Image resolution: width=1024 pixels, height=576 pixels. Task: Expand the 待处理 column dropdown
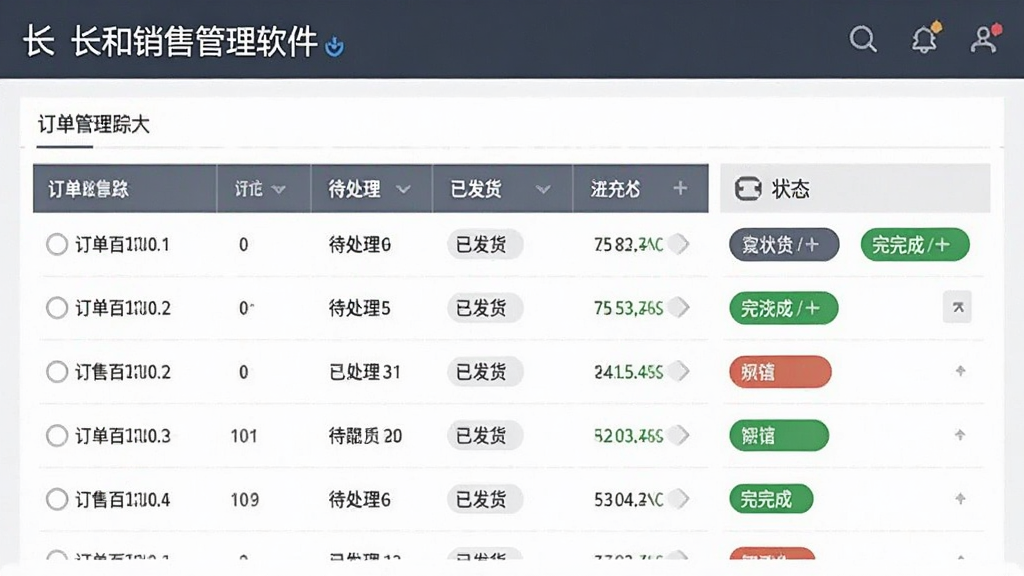403,189
